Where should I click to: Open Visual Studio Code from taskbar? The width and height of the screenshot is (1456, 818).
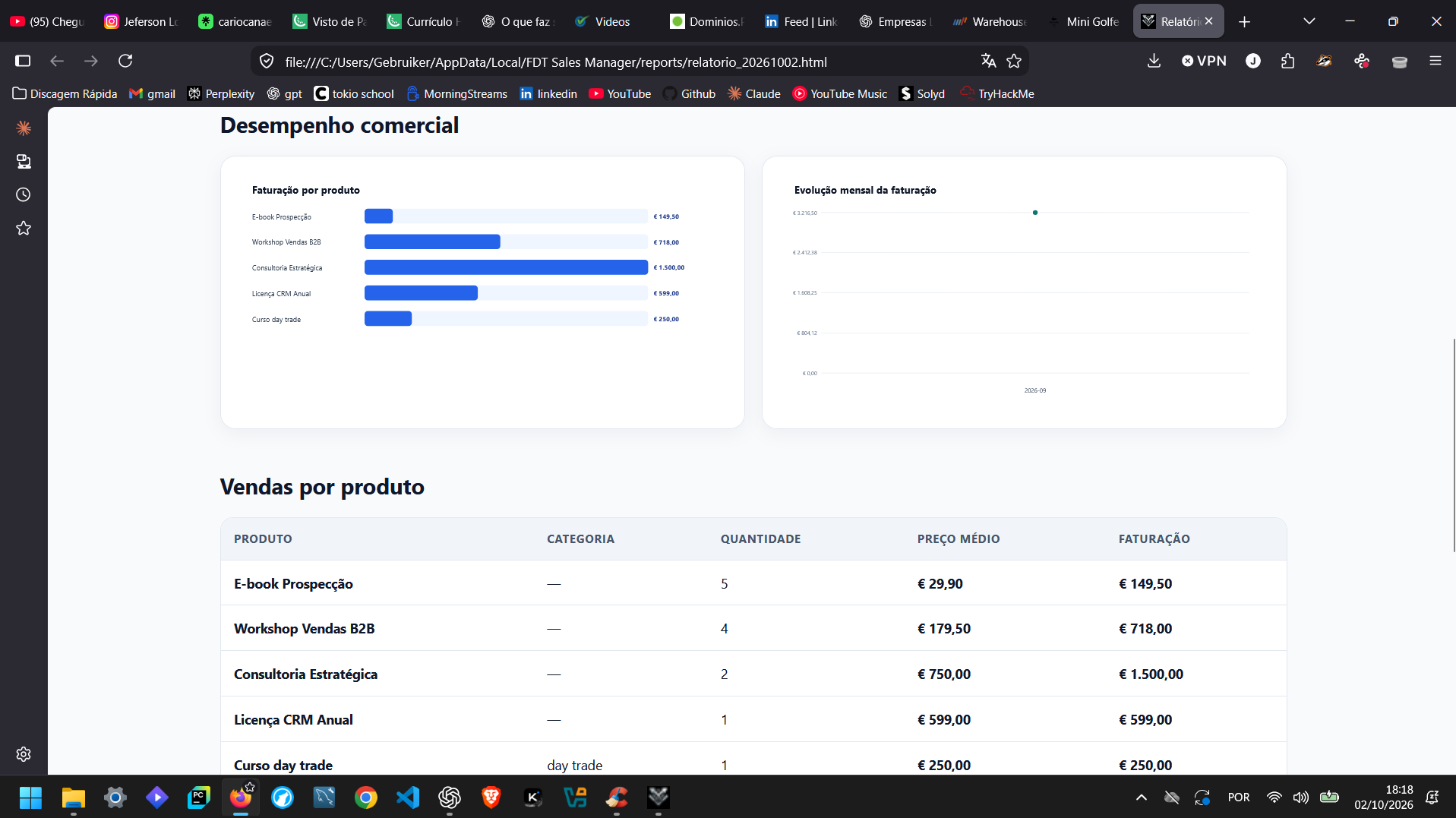click(x=408, y=797)
